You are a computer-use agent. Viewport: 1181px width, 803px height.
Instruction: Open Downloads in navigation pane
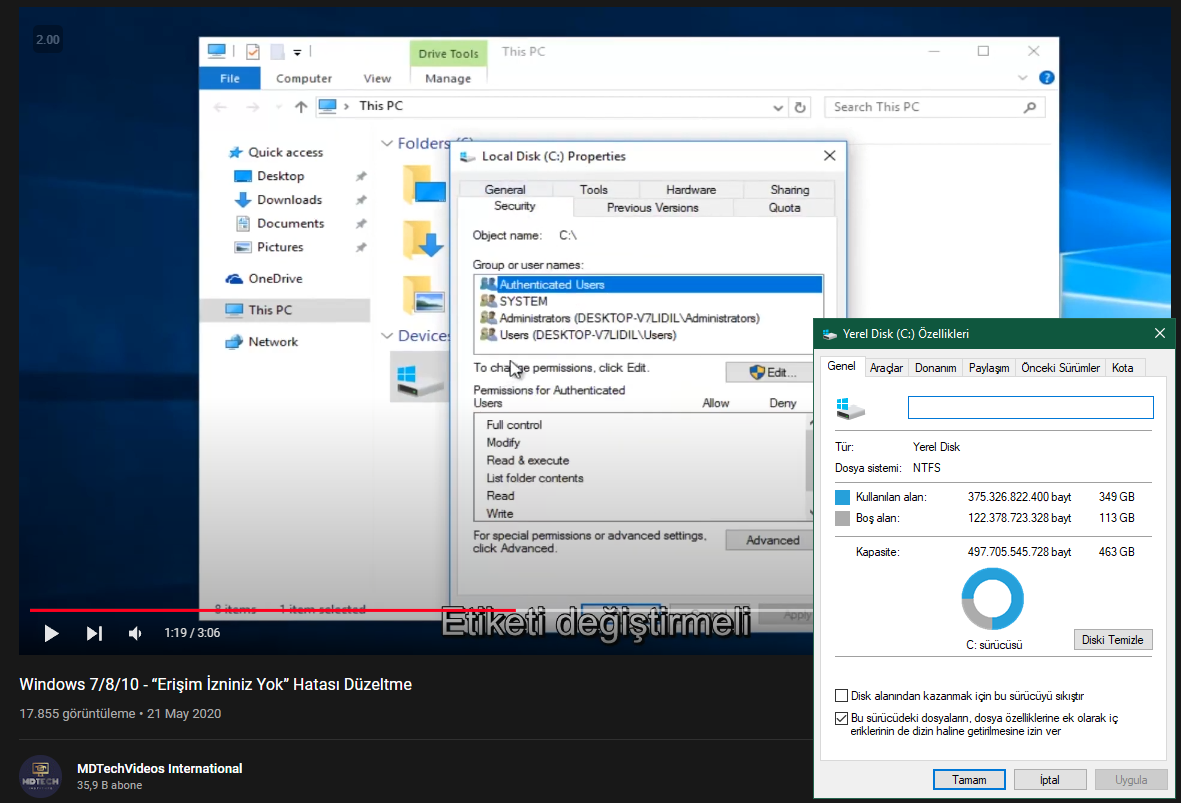tap(289, 200)
